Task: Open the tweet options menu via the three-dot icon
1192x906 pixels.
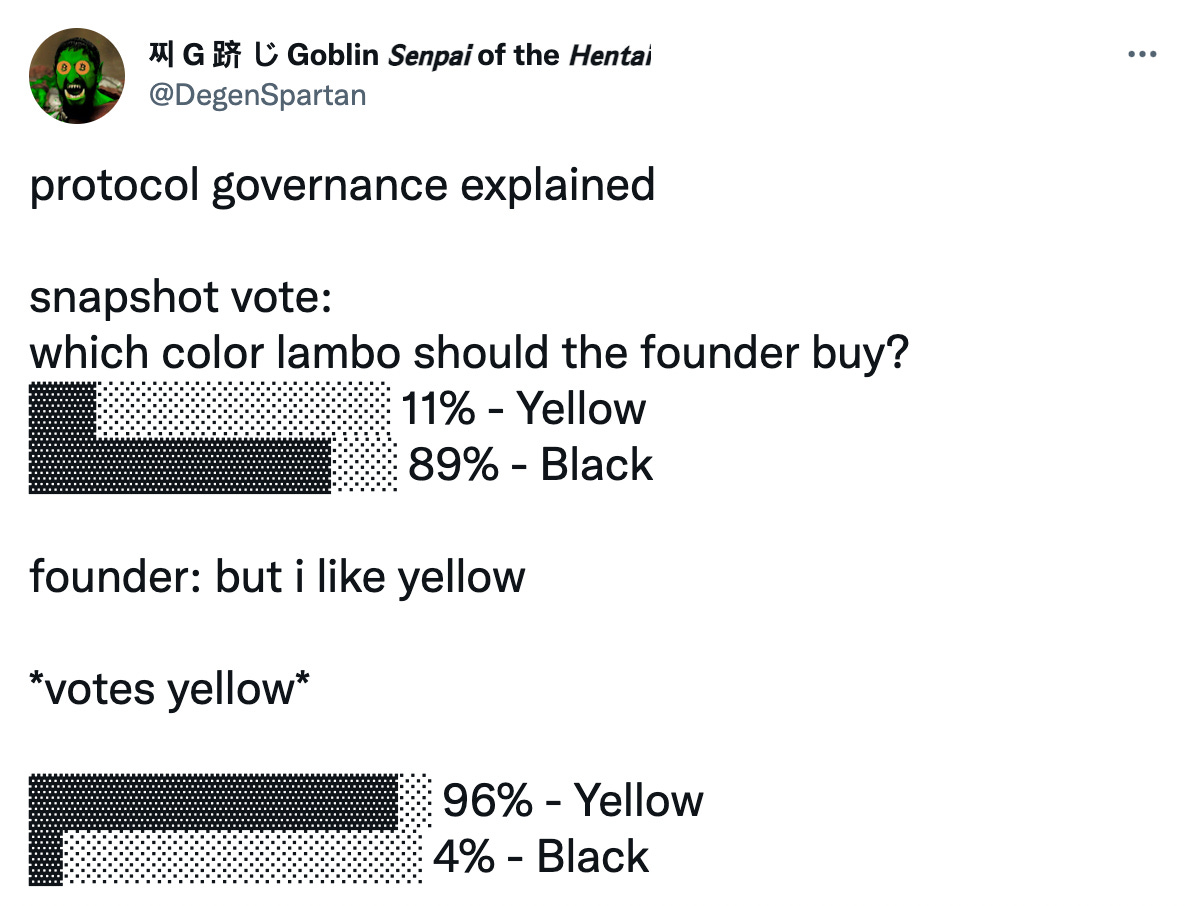Action: [x=1141, y=55]
